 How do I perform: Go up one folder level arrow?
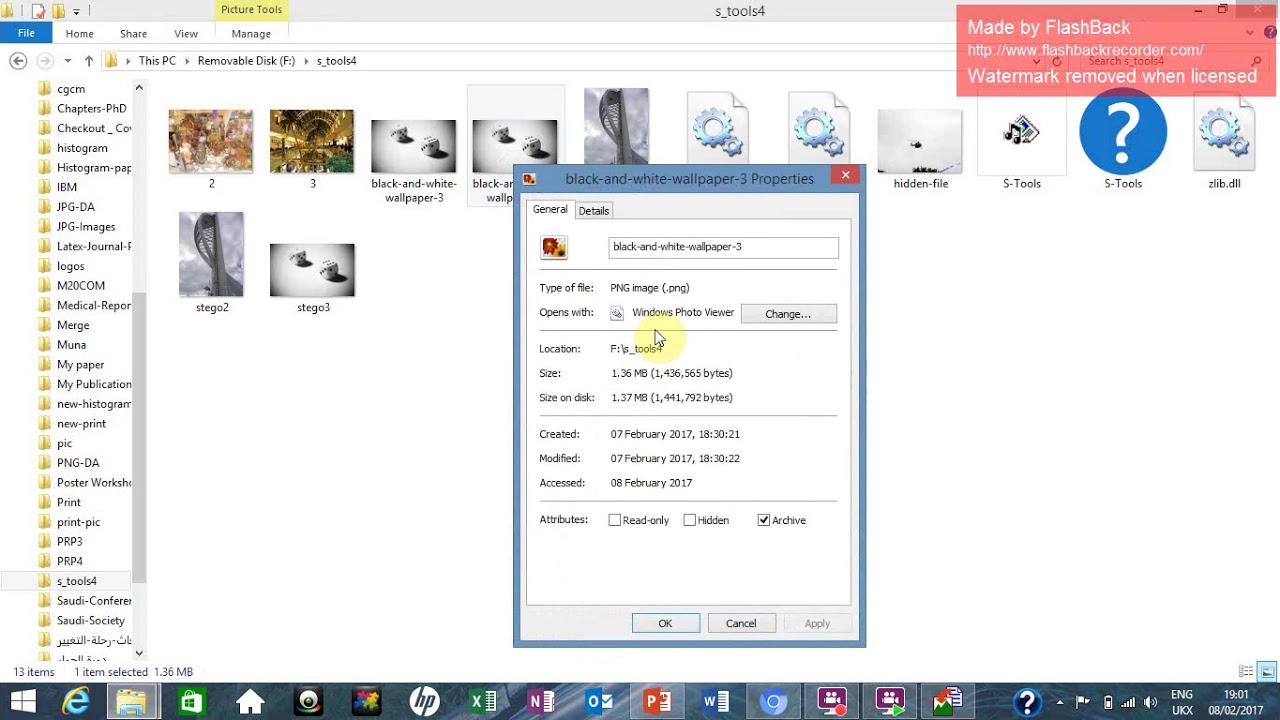point(88,61)
